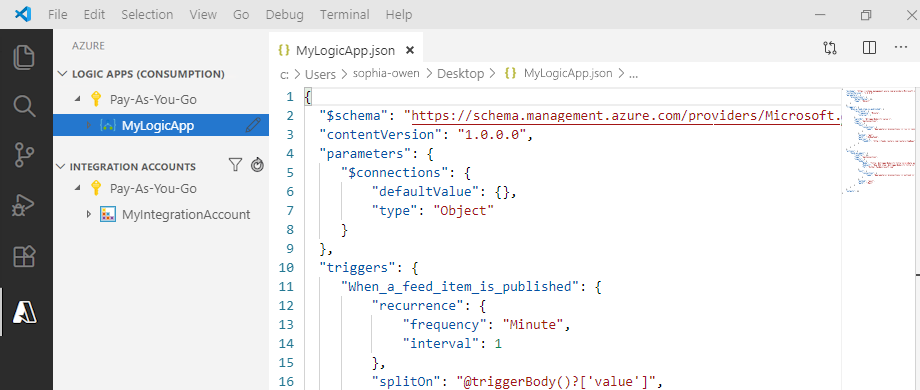Split the editor to the right

[x=870, y=48]
